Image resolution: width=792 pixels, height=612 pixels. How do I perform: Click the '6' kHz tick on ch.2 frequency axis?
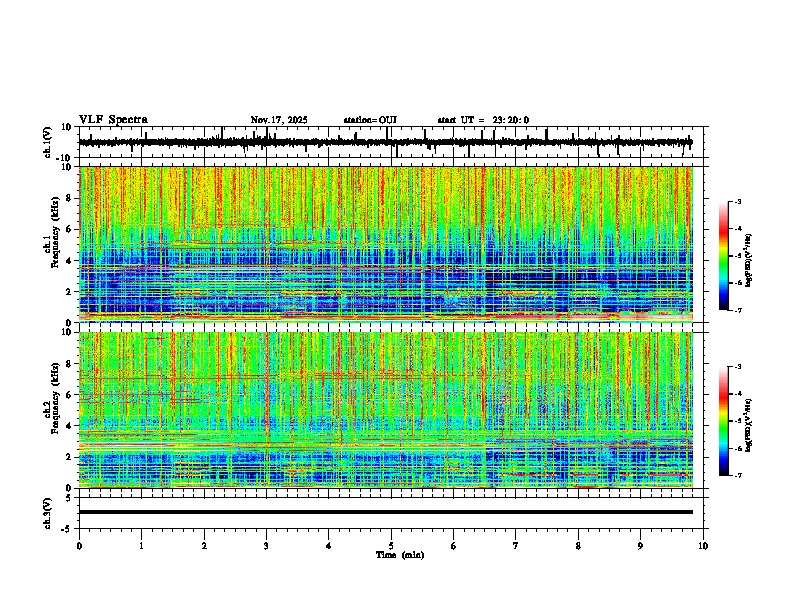pyautogui.click(x=70, y=395)
